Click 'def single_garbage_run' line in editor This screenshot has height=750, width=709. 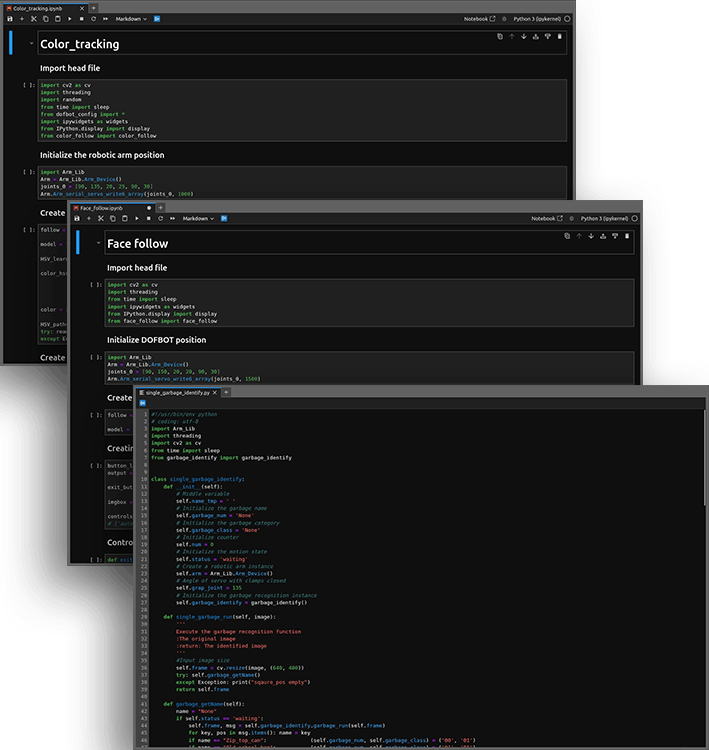[x=219, y=617]
